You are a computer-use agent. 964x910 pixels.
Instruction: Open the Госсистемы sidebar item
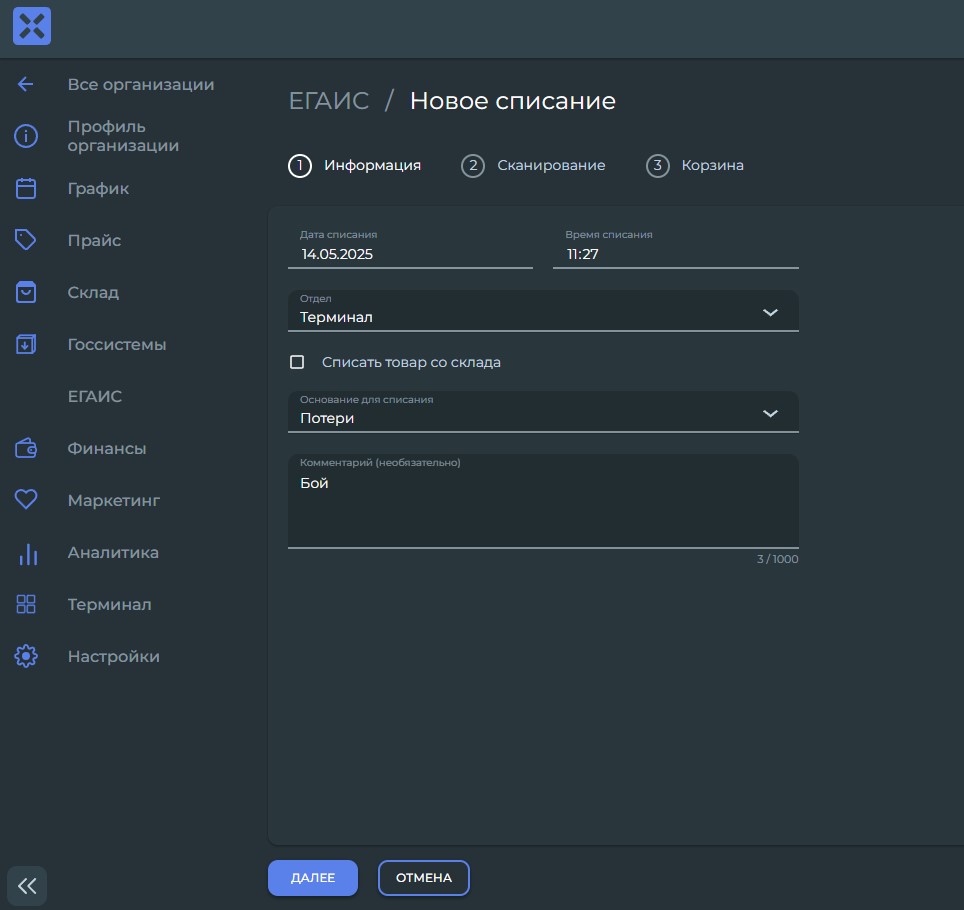(x=117, y=344)
